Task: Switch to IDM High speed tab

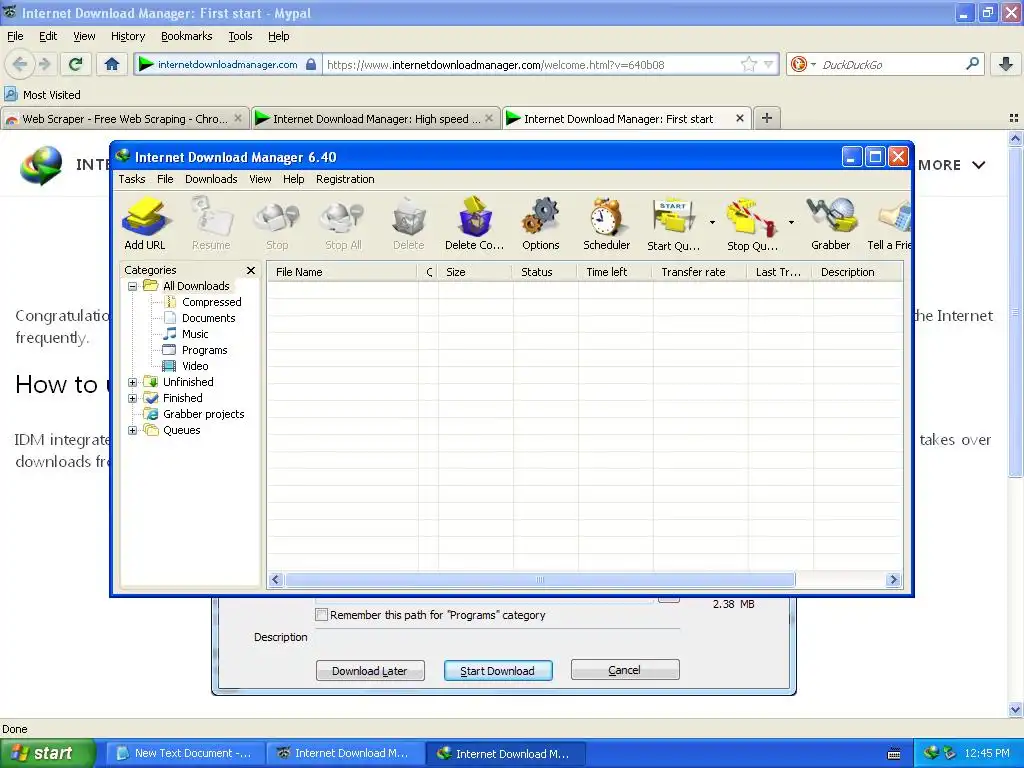Action: coord(376,118)
